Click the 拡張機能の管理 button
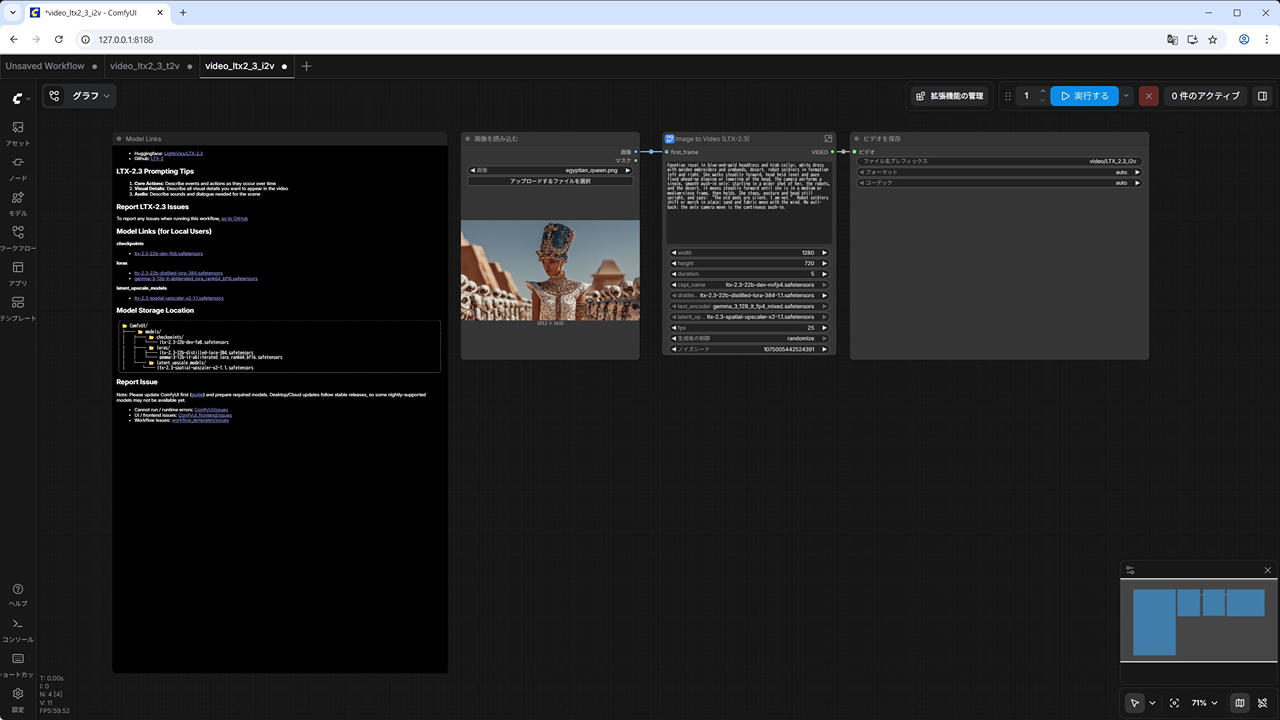 coord(949,96)
